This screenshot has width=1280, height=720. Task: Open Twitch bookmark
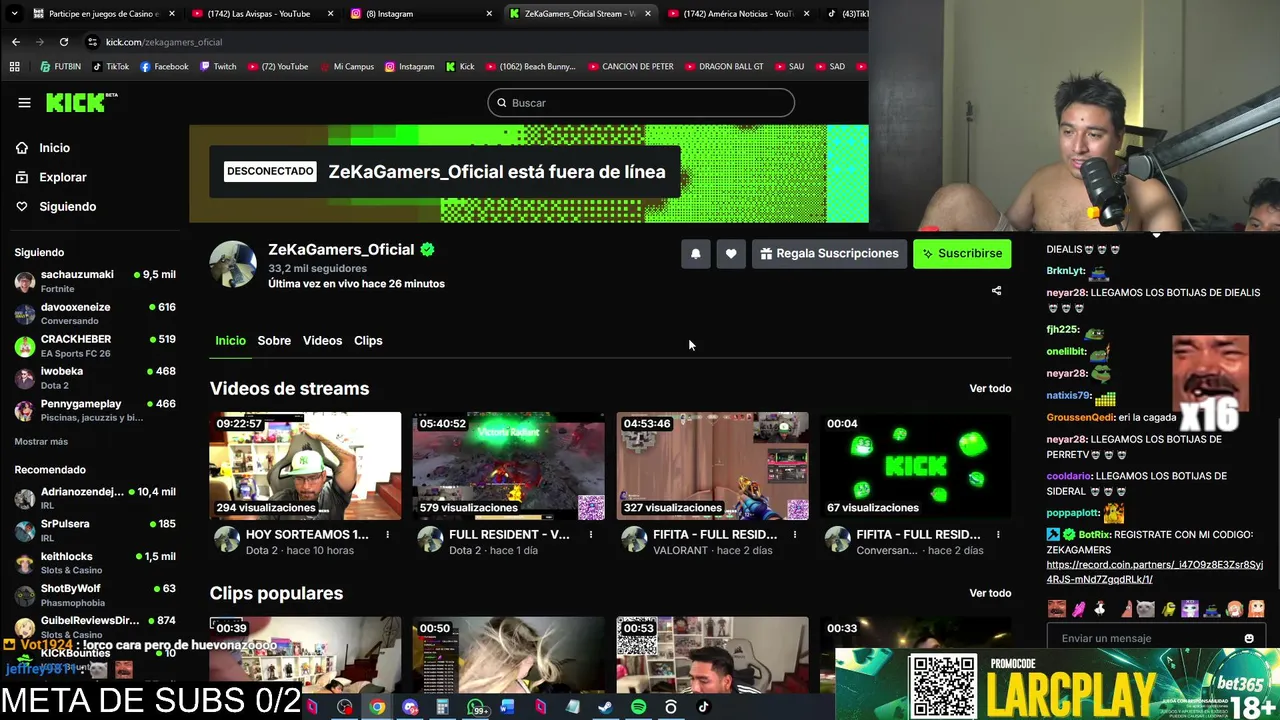point(218,67)
